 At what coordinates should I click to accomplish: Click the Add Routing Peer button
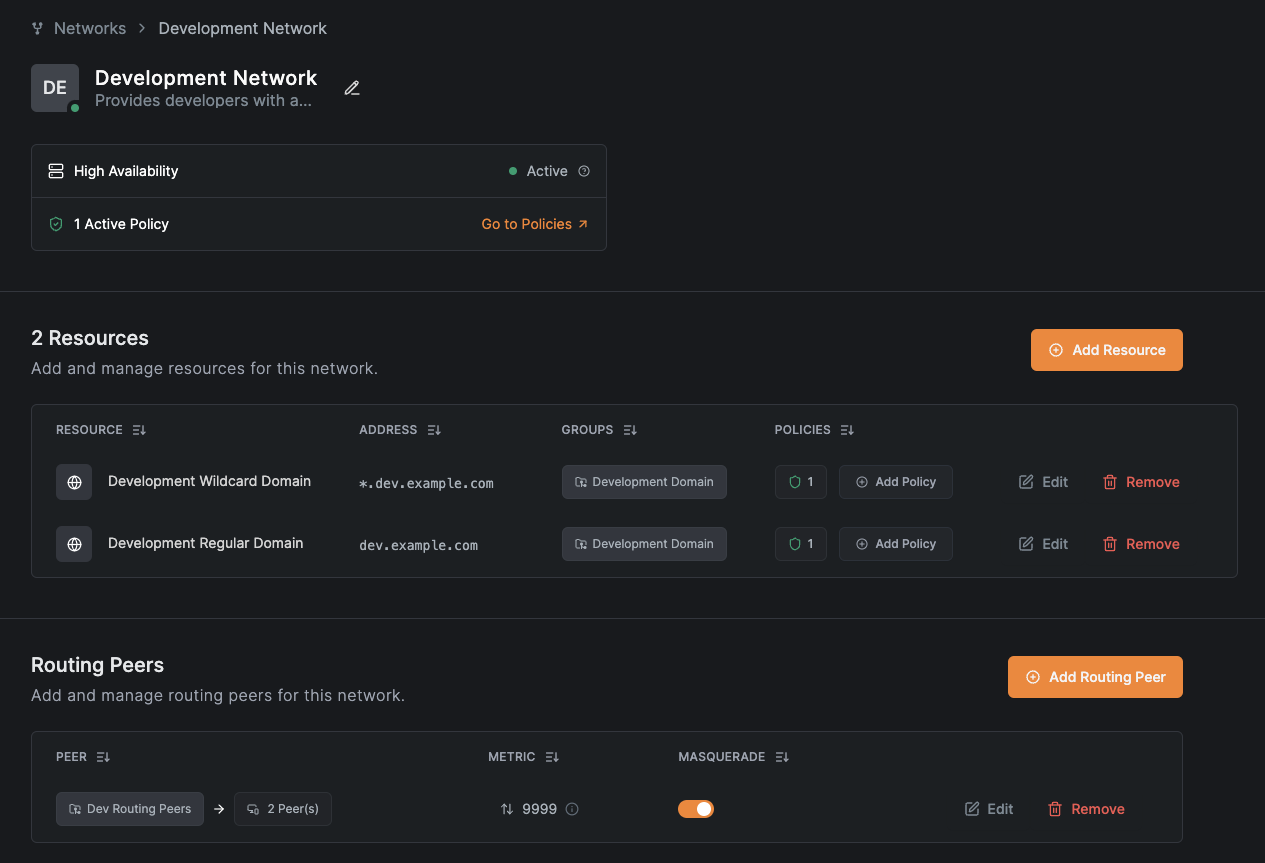(1095, 677)
